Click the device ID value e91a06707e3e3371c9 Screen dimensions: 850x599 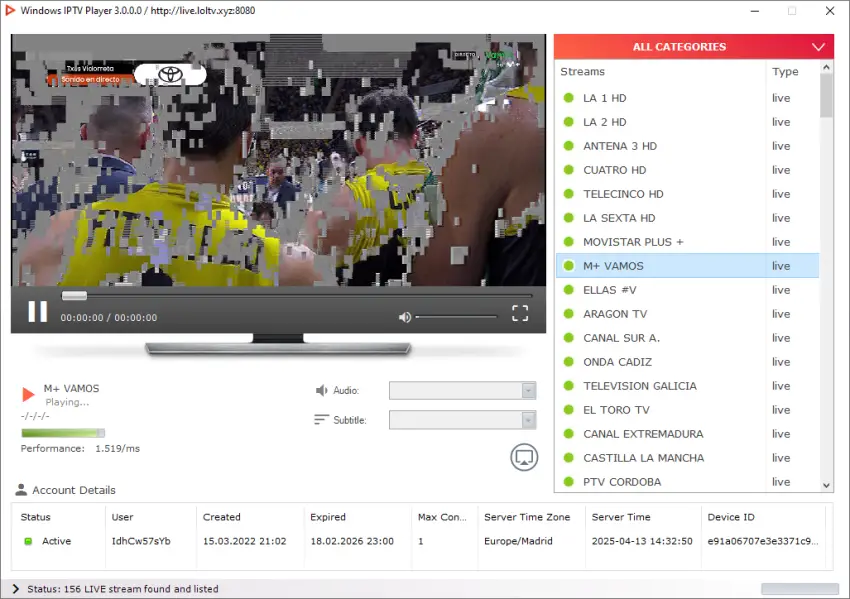click(x=763, y=541)
